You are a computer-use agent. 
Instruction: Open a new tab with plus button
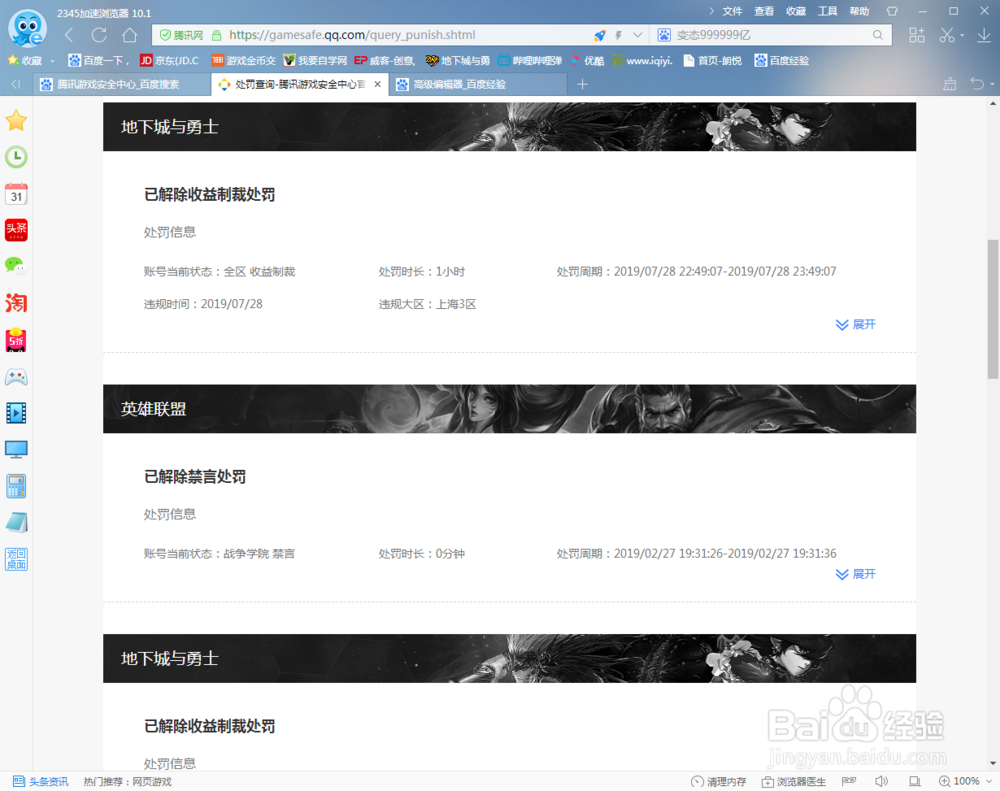[582, 84]
